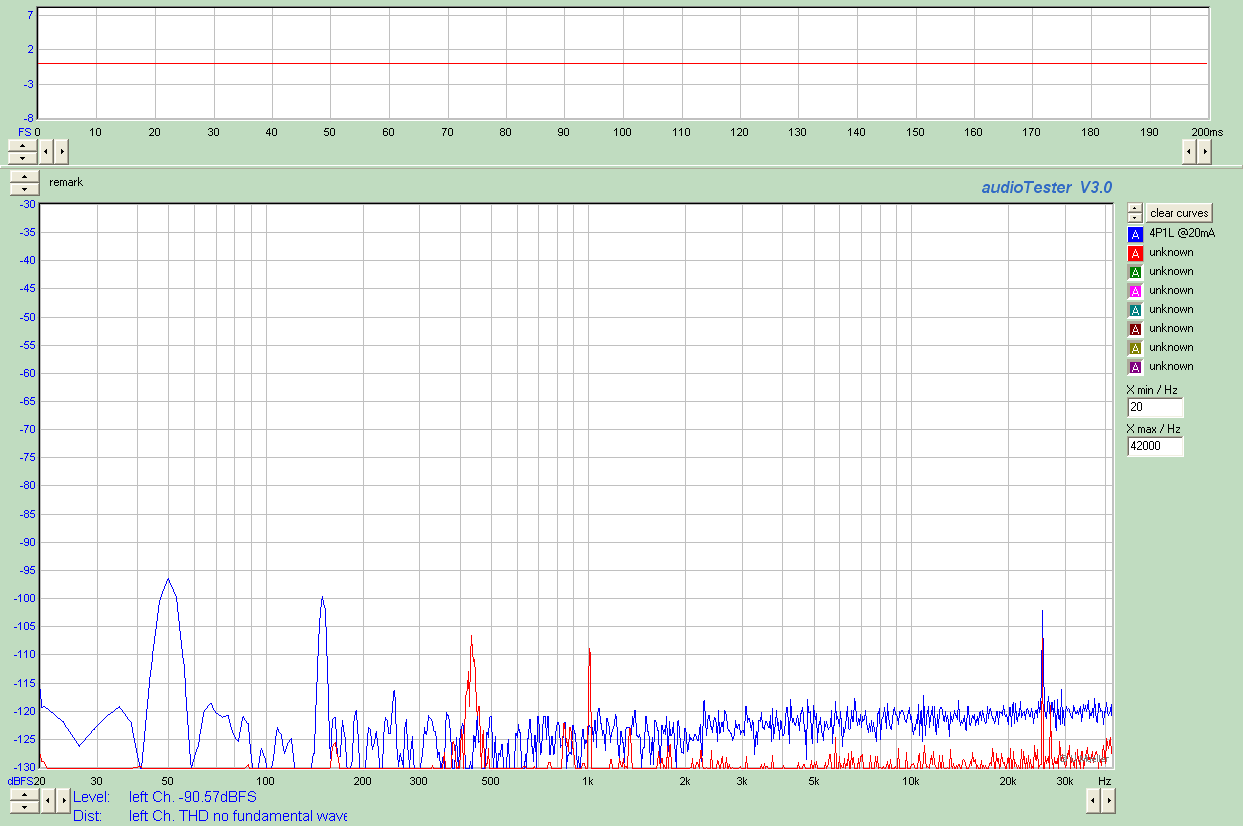Viewport: 1243px width, 826px height.
Task: Select the teal curve A icon
Action: pyautogui.click(x=1135, y=310)
